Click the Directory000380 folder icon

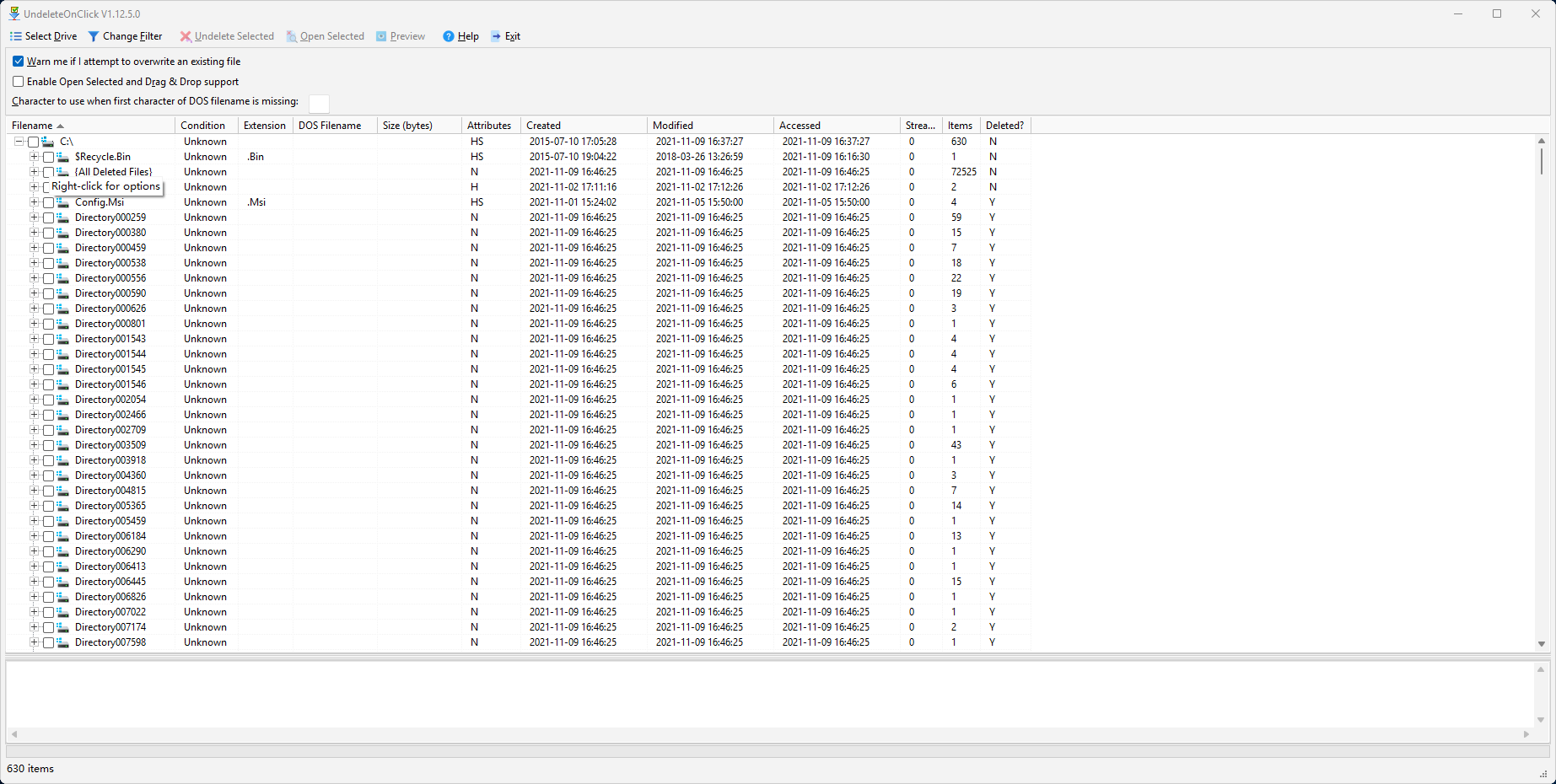[62, 233]
